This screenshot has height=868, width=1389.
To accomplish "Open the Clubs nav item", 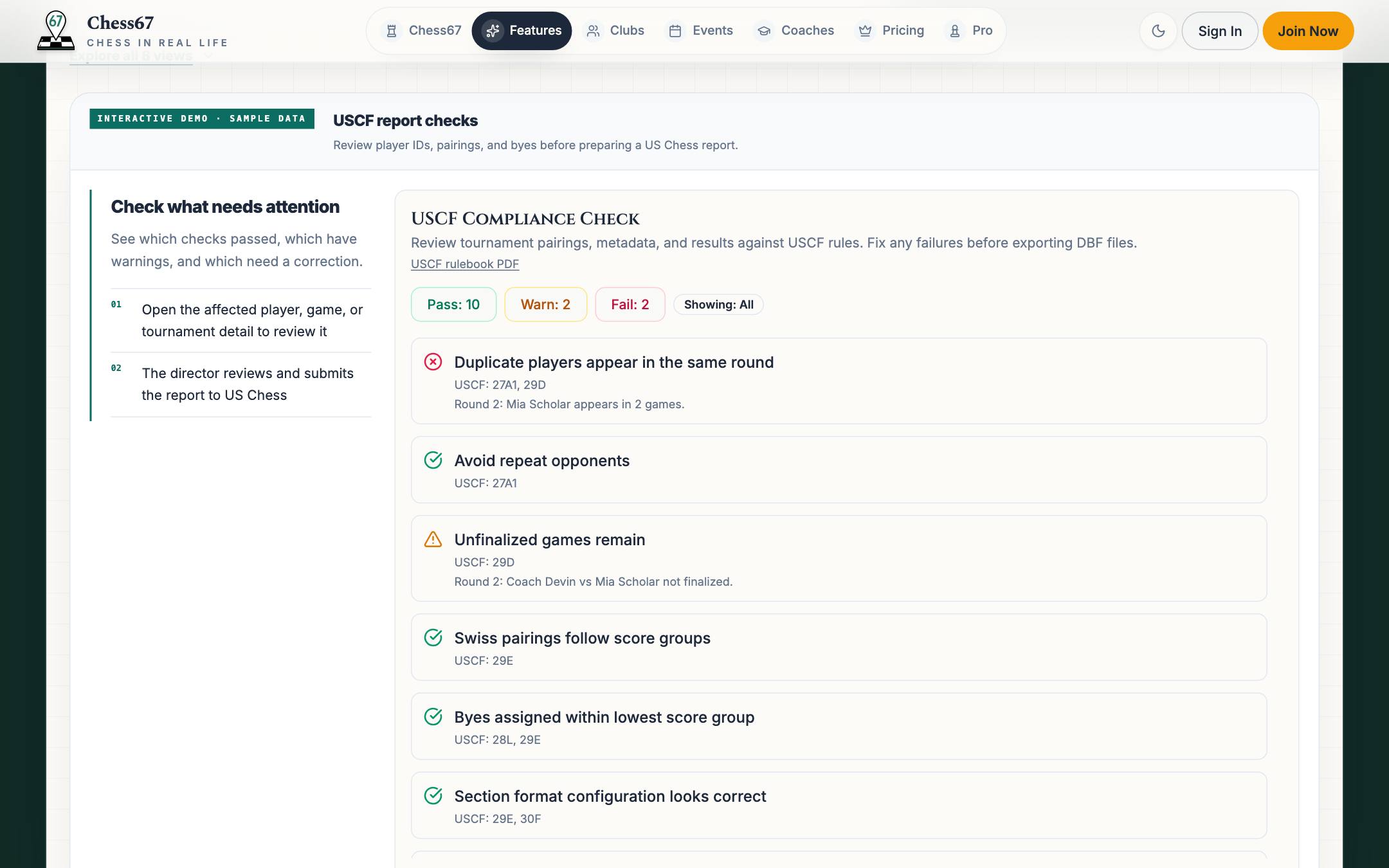I will click(615, 31).
